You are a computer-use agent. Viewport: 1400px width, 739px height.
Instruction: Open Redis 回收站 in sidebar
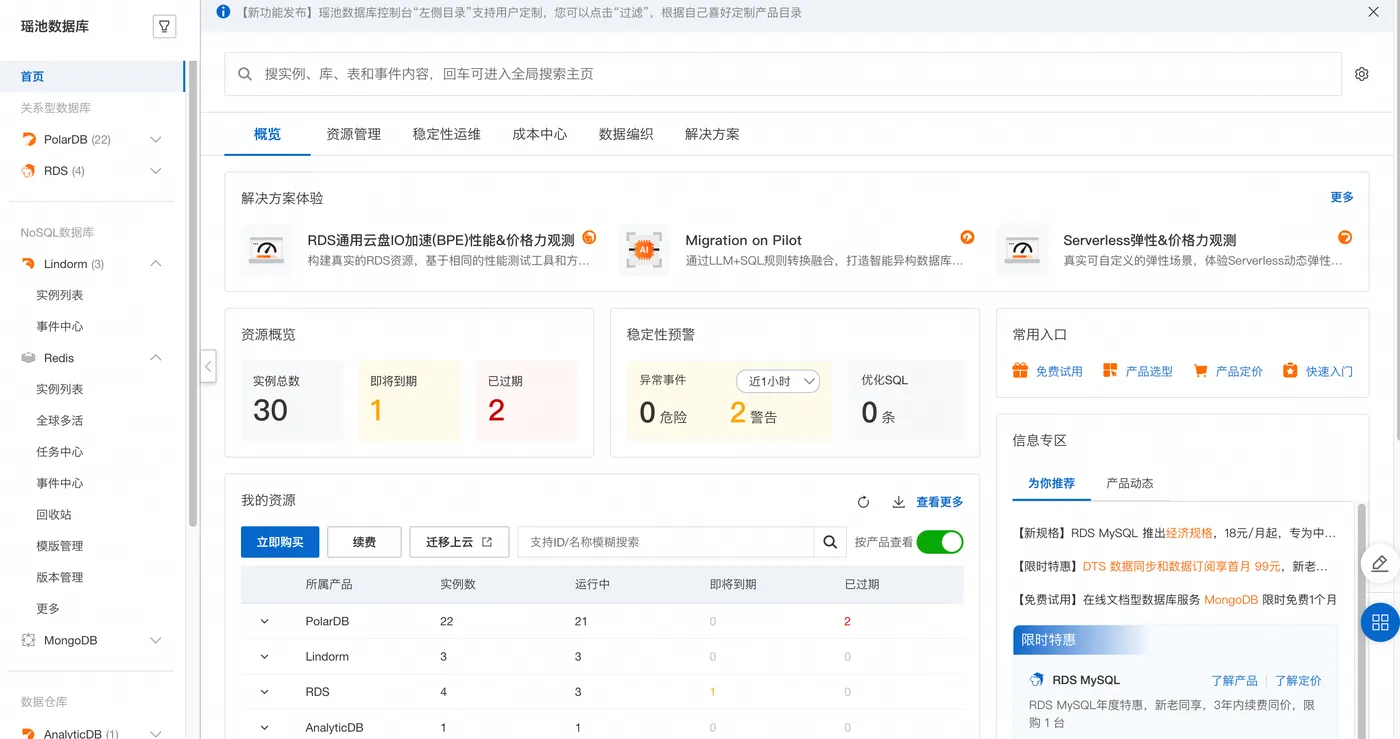[54, 514]
